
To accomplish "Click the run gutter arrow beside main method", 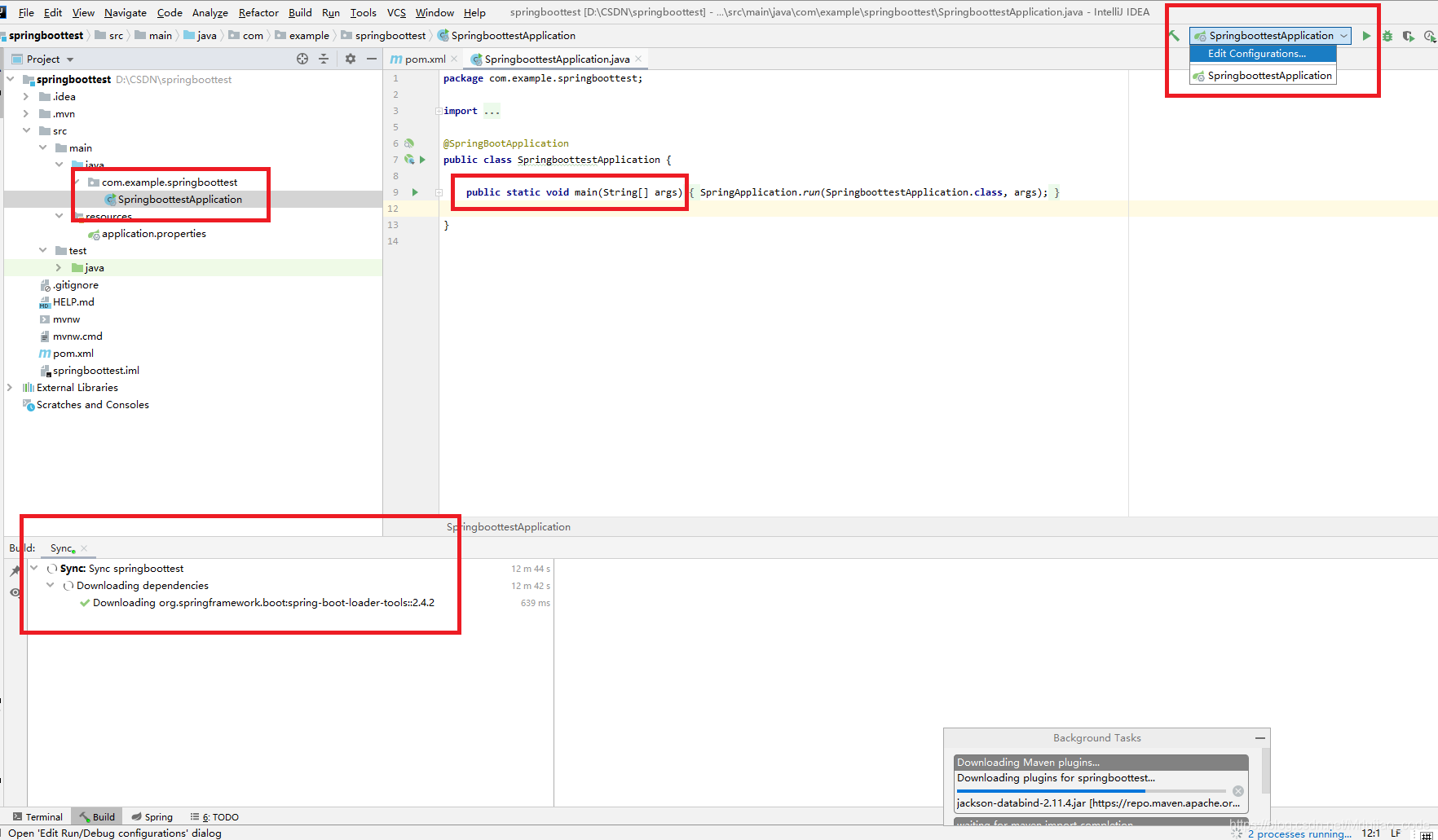I will click(x=415, y=192).
